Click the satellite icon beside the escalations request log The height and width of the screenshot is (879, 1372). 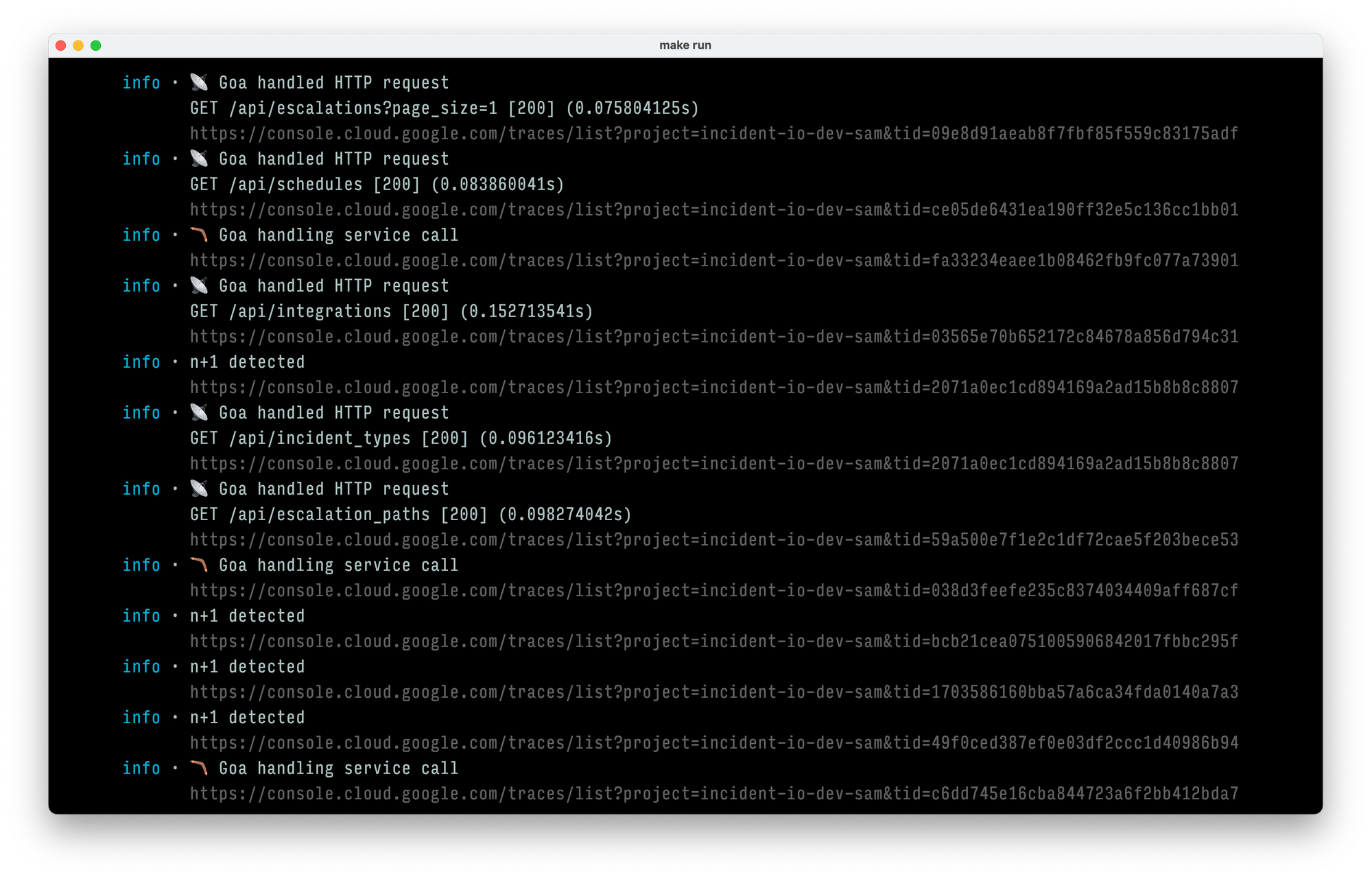click(x=199, y=82)
